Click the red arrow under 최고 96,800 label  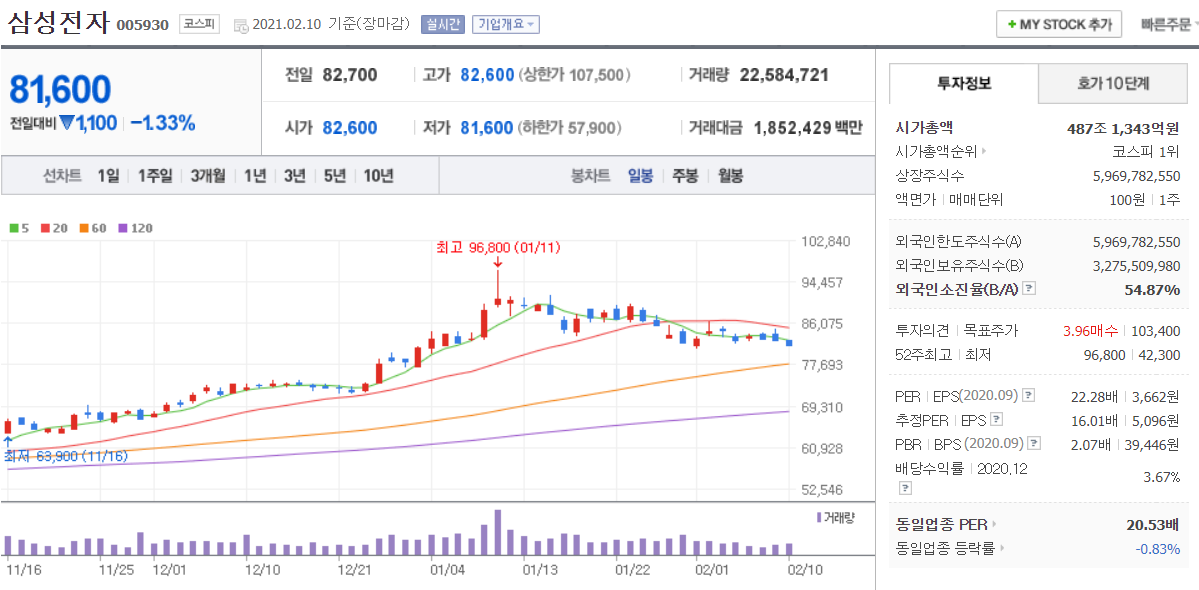[x=497, y=262]
